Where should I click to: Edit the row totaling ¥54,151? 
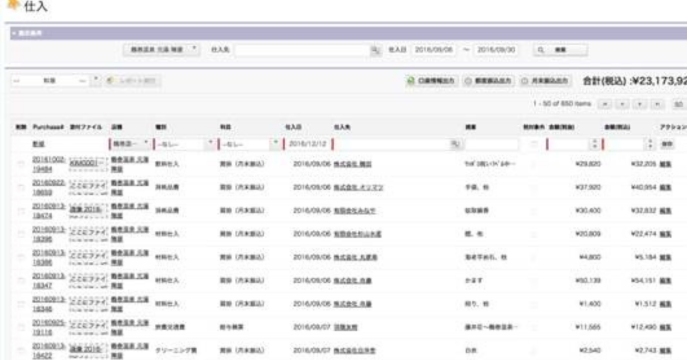665,281
